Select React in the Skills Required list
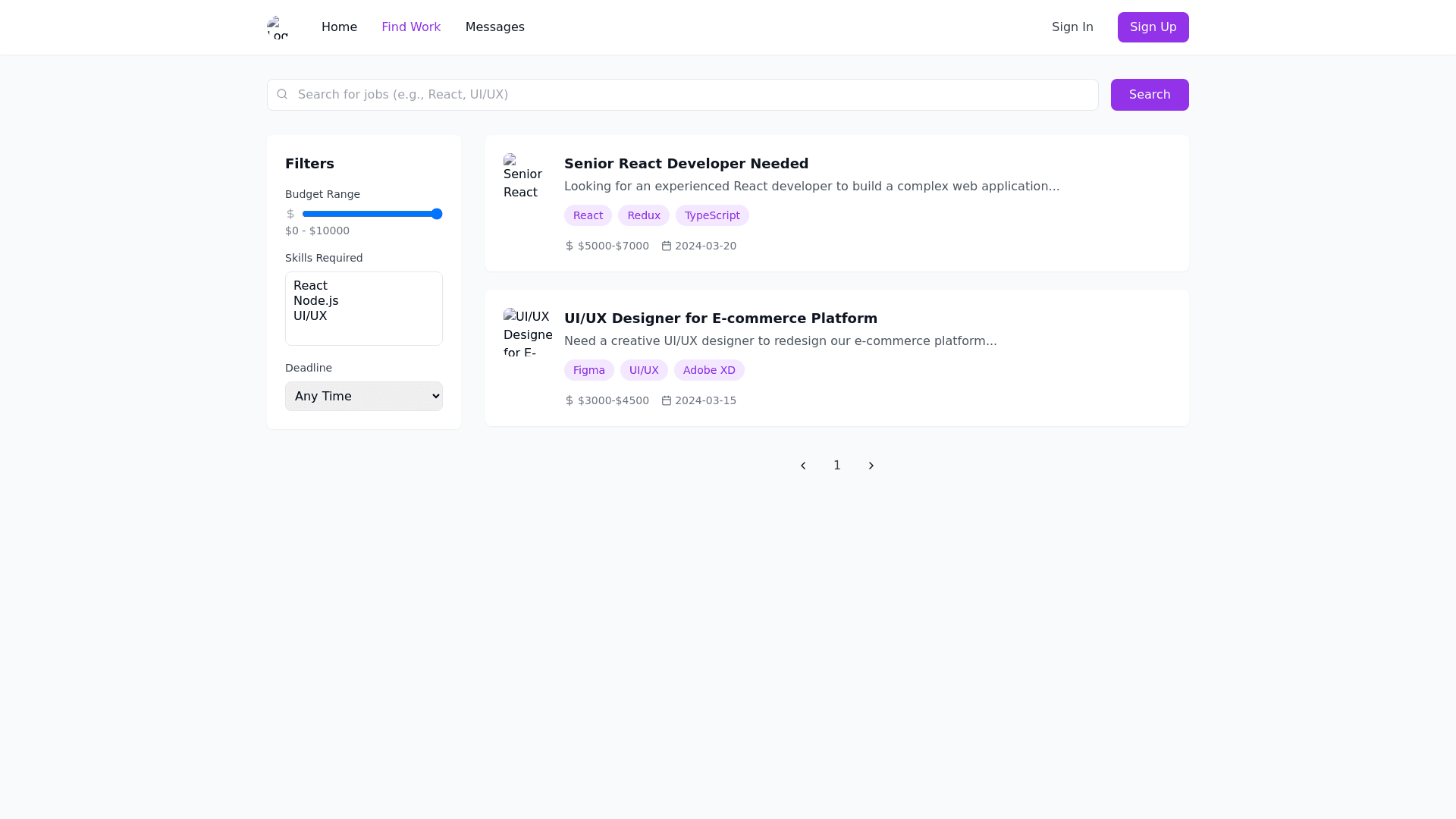 tap(311, 286)
